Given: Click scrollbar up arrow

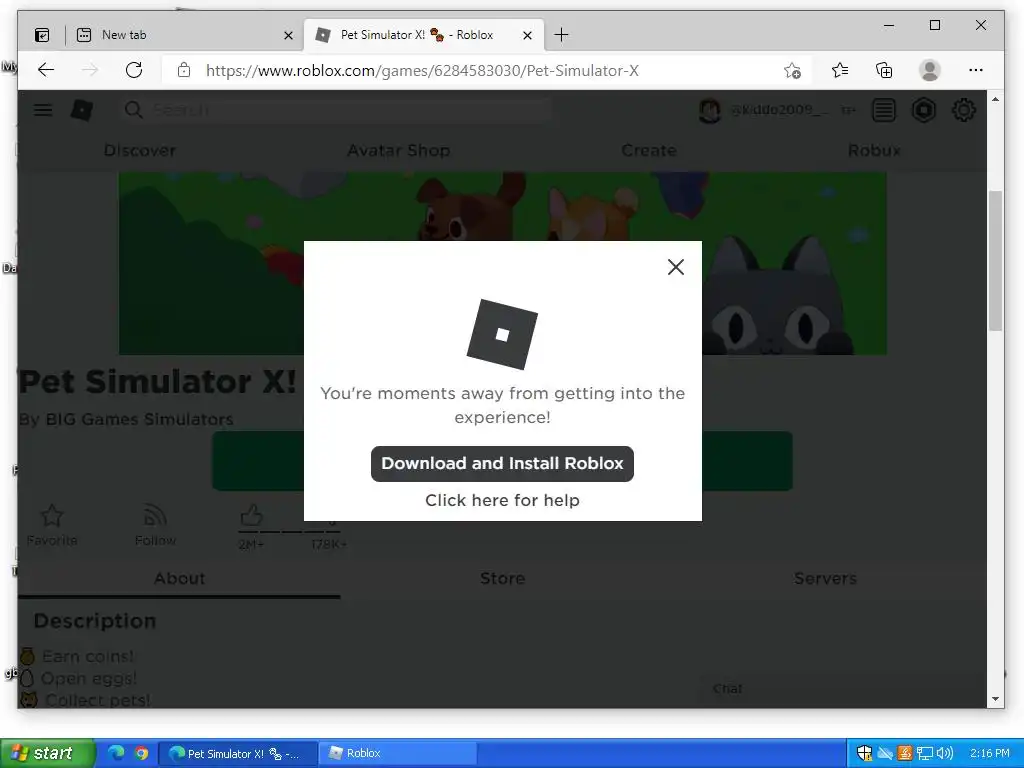Looking at the screenshot, I should click(x=995, y=99).
